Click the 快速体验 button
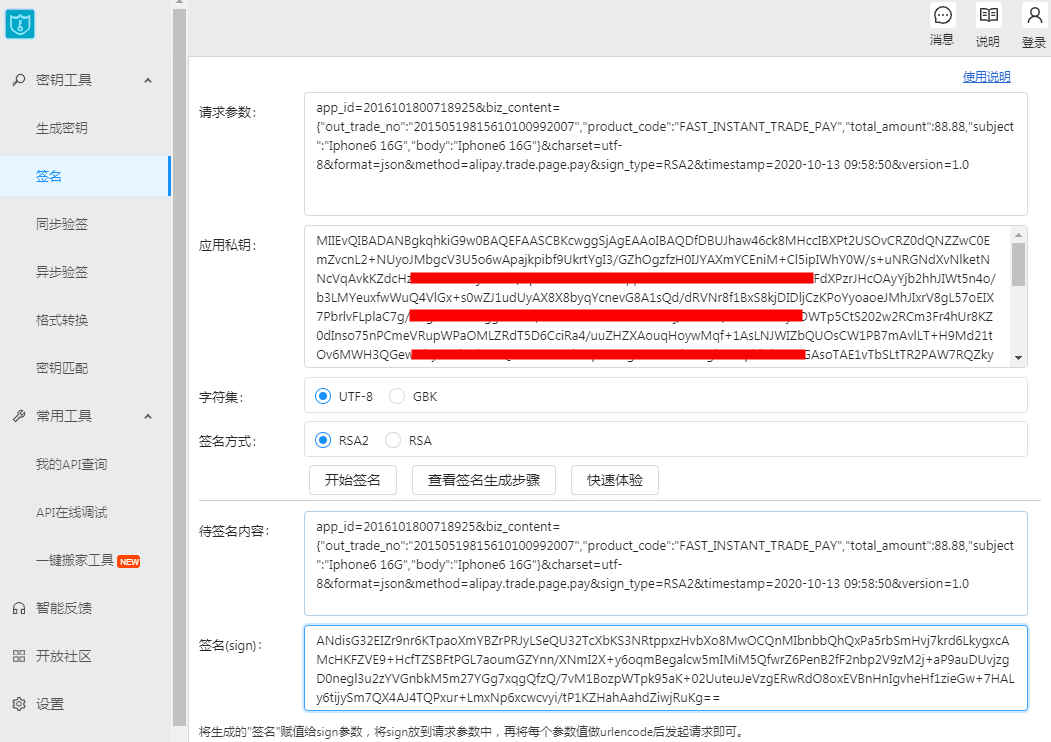 pyautogui.click(x=615, y=480)
